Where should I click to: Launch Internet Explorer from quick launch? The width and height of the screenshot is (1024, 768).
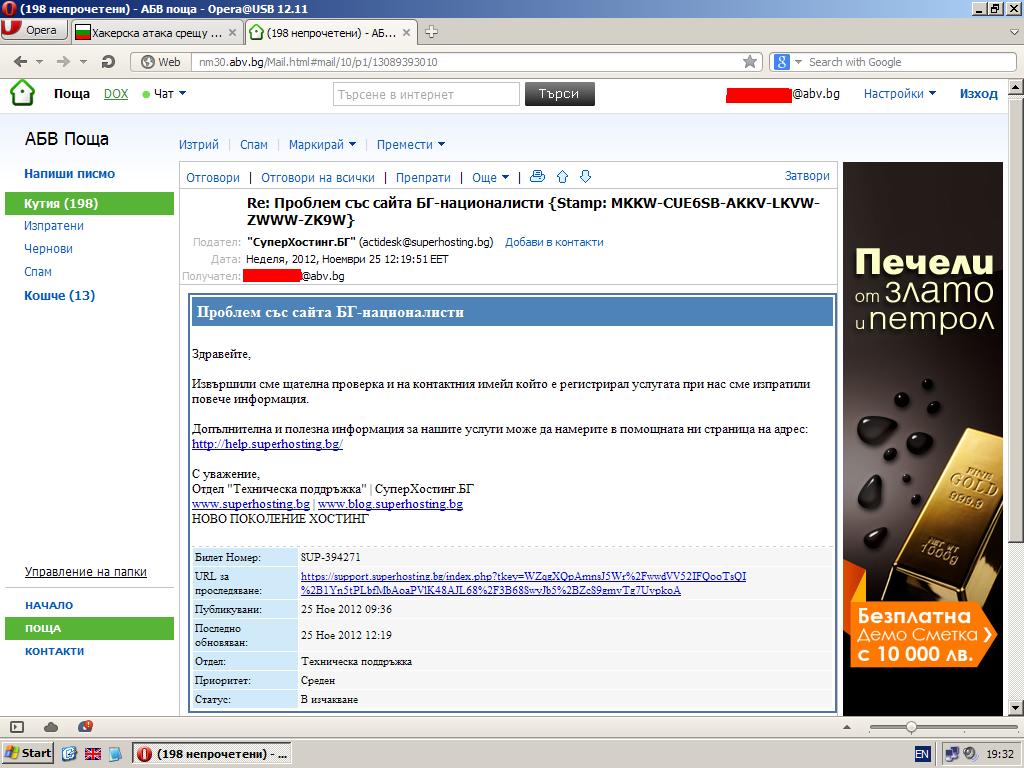(69, 754)
